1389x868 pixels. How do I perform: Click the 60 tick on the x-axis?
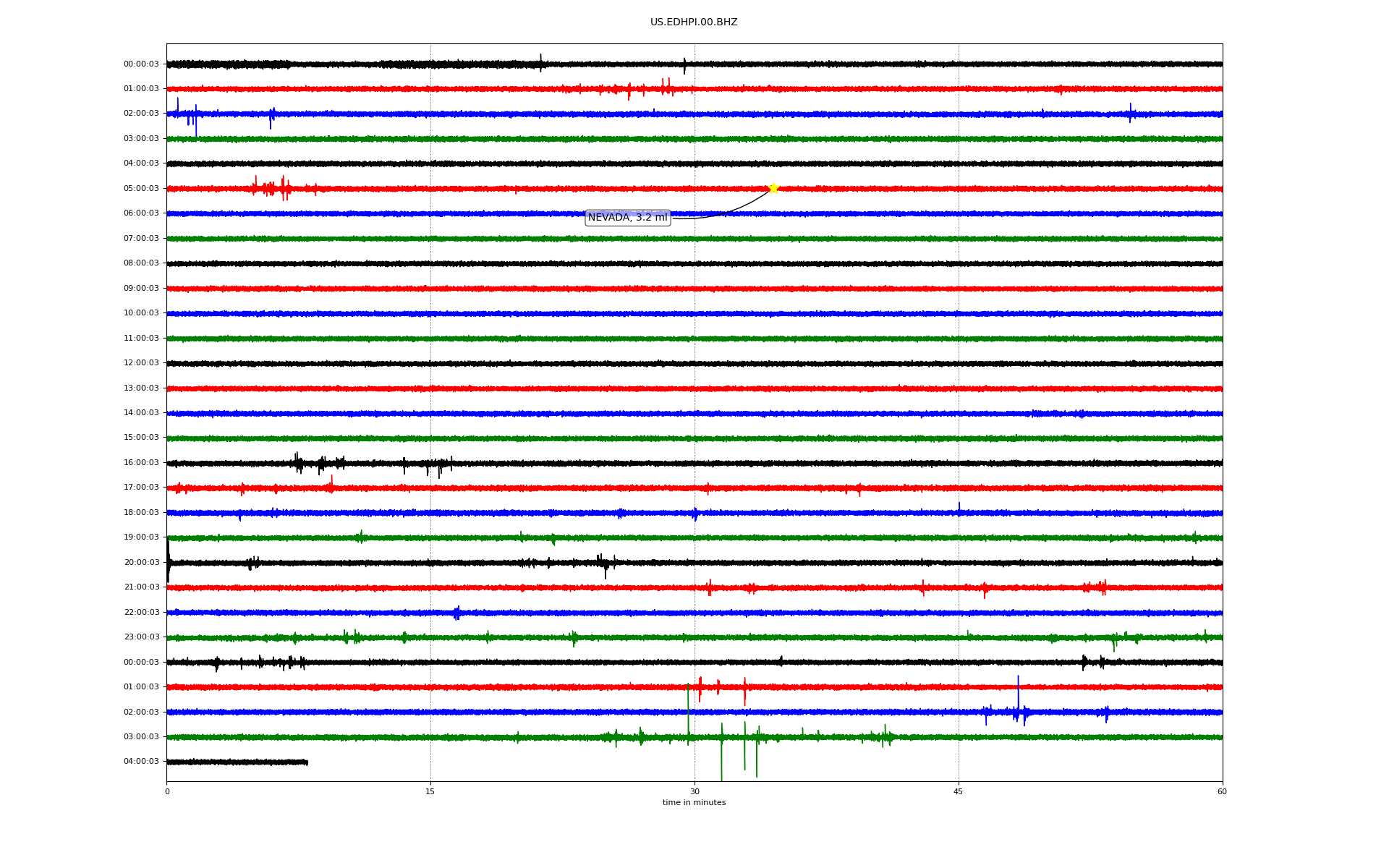click(1222, 791)
